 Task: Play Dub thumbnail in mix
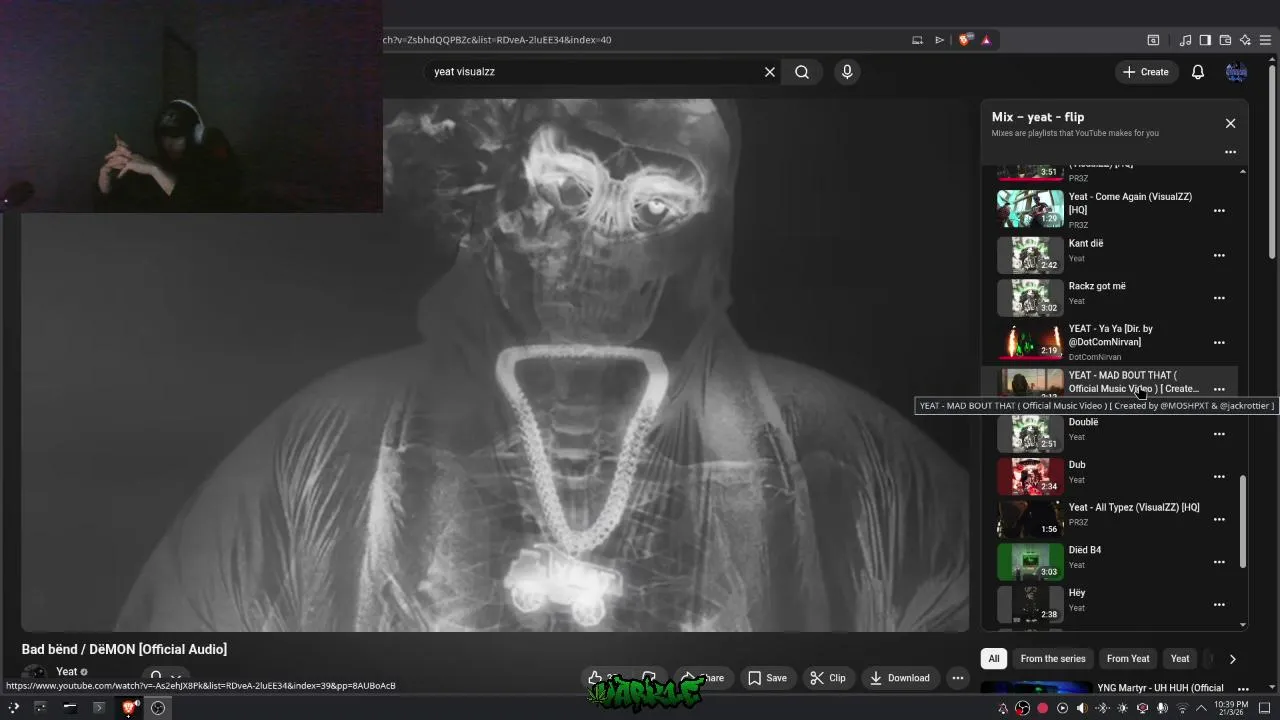click(x=1030, y=477)
